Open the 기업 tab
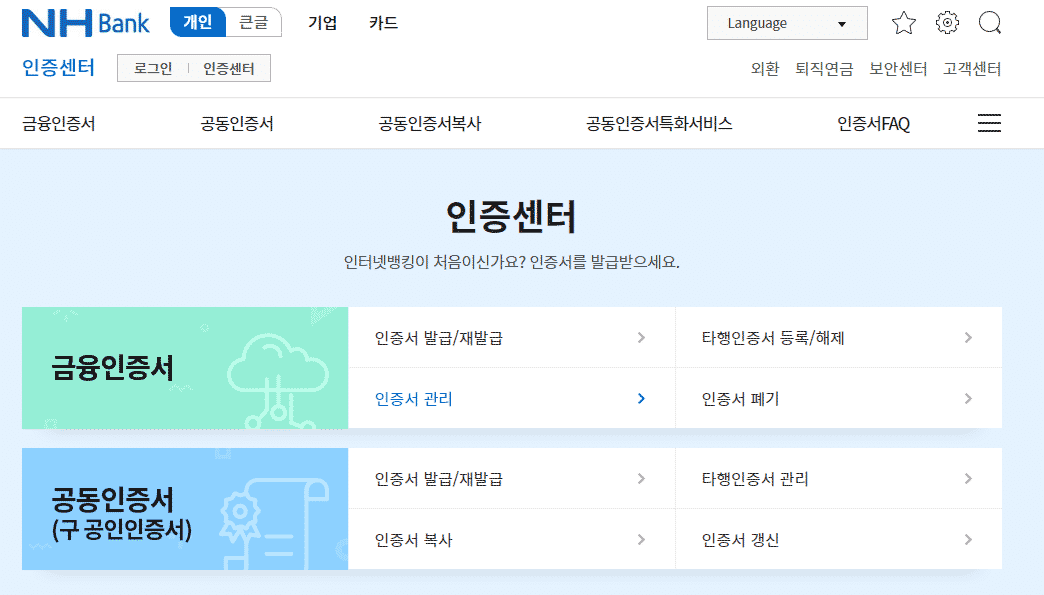 (x=322, y=23)
